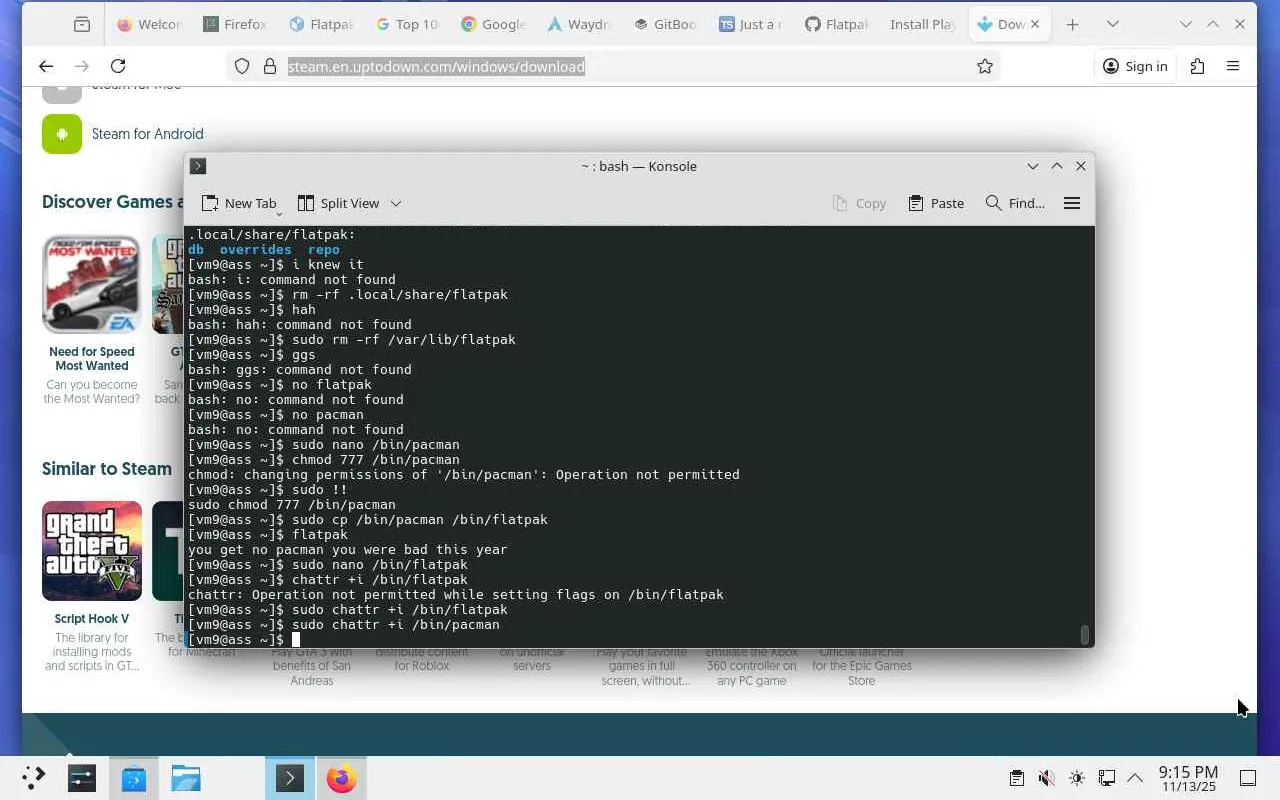Reload the page in Firefox
This screenshot has width=1280, height=800.
[118, 66]
